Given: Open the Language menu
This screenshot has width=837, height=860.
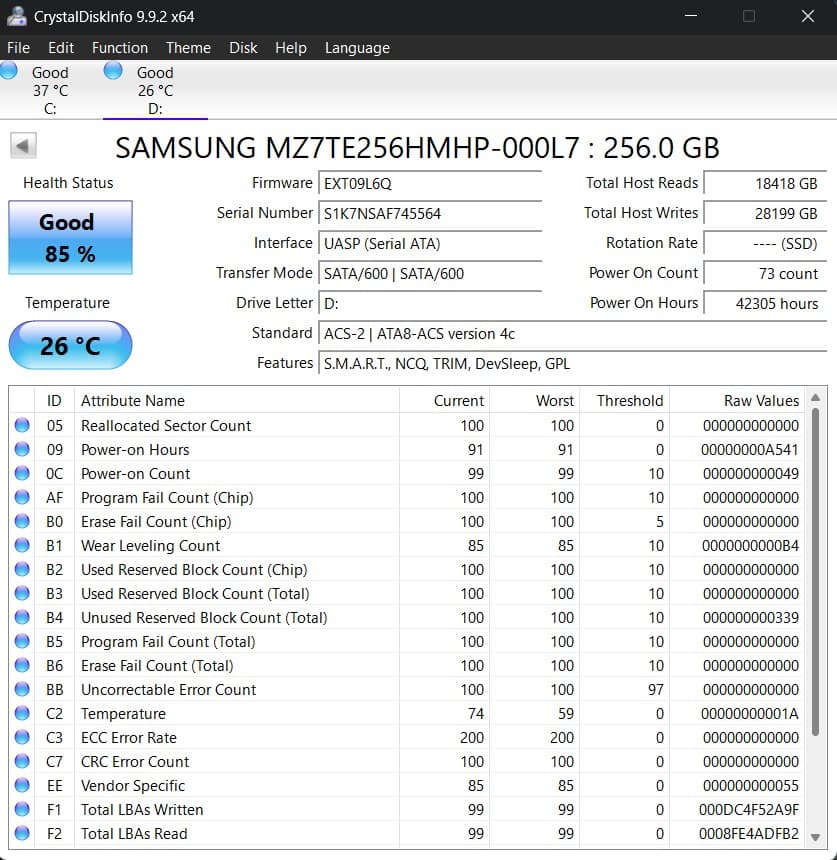Looking at the screenshot, I should (x=357, y=48).
